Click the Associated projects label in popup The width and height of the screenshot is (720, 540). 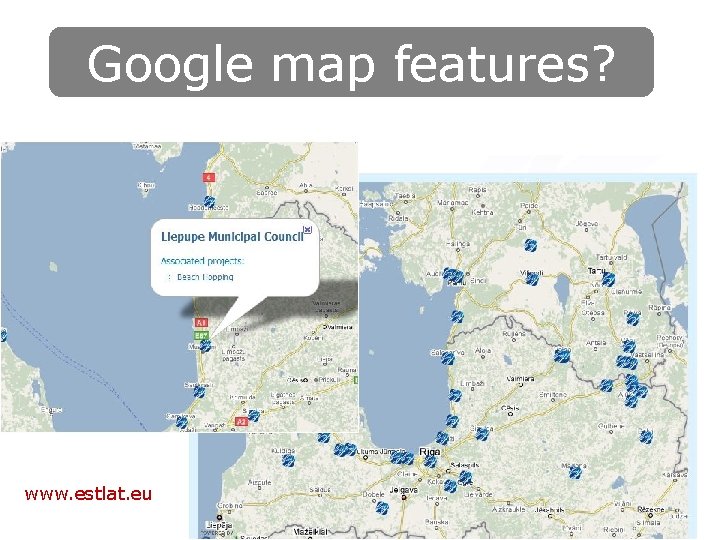202,261
